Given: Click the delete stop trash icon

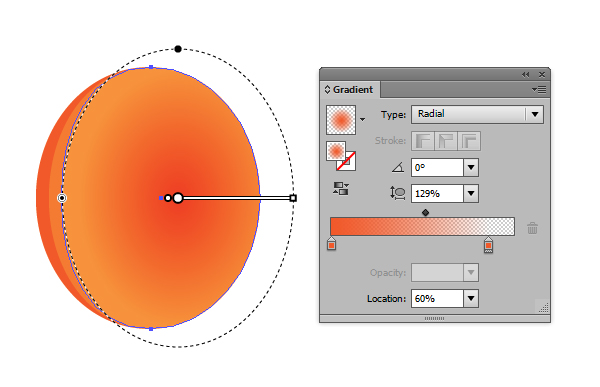Looking at the screenshot, I should click(x=532, y=228).
